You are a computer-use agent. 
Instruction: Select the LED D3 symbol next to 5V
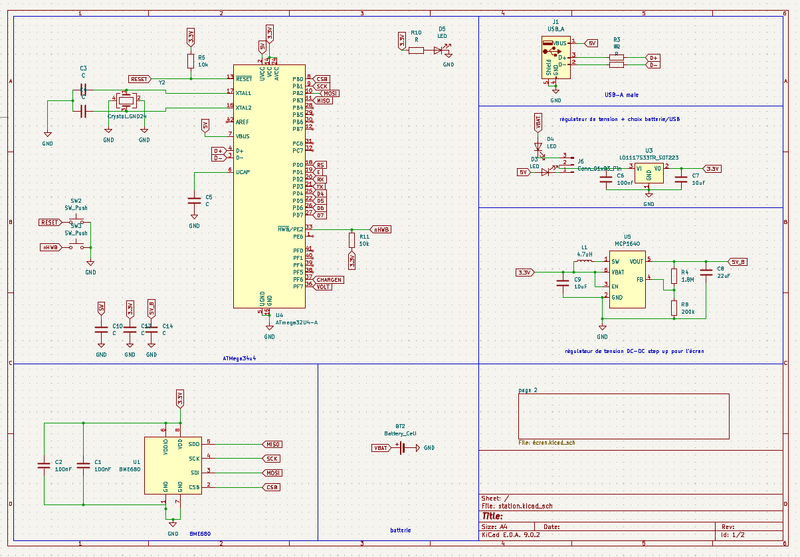tap(545, 172)
